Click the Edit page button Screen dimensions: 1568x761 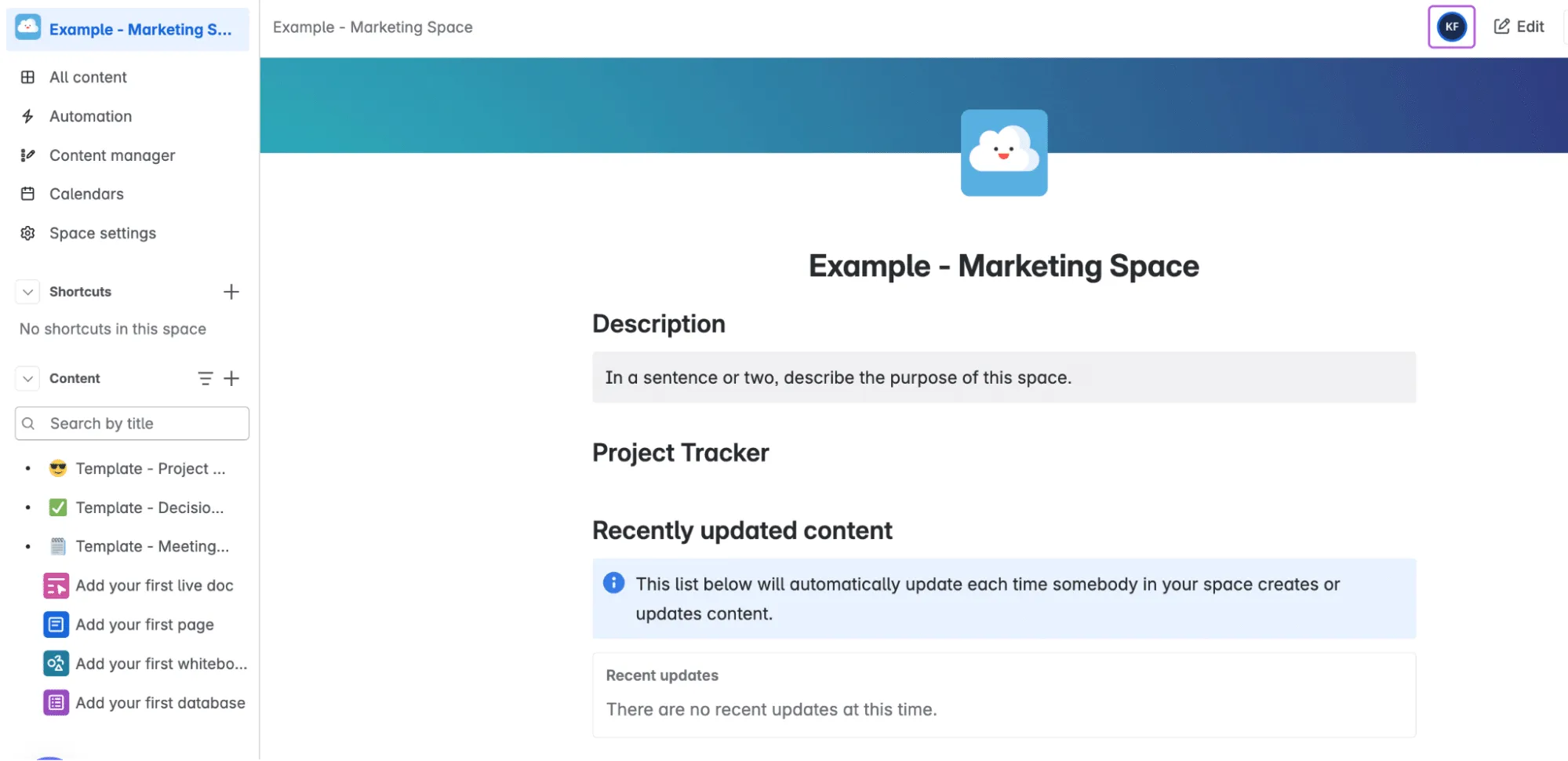pyautogui.click(x=1519, y=27)
